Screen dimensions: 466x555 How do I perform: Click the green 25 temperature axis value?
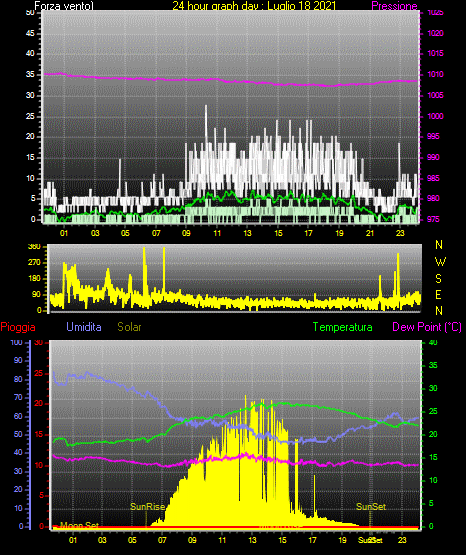point(433,411)
